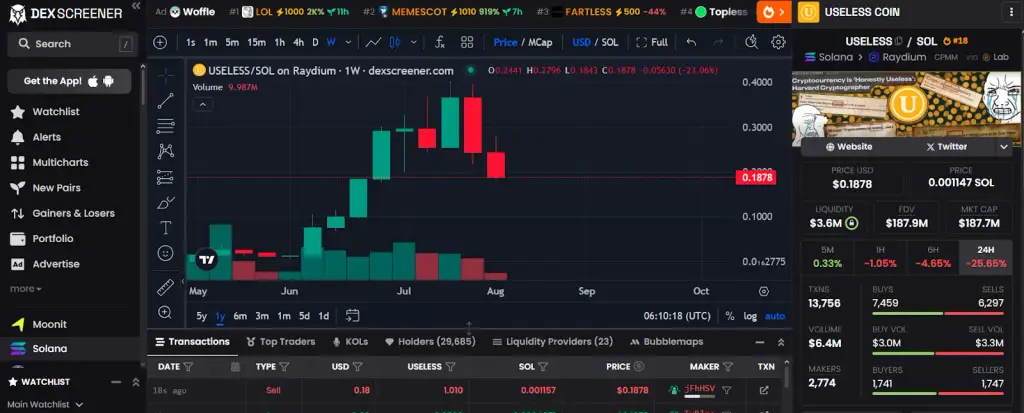Image resolution: width=1024 pixels, height=413 pixels.
Task: Open the Liquidity Providers (23) tab
Action: (552, 342)
